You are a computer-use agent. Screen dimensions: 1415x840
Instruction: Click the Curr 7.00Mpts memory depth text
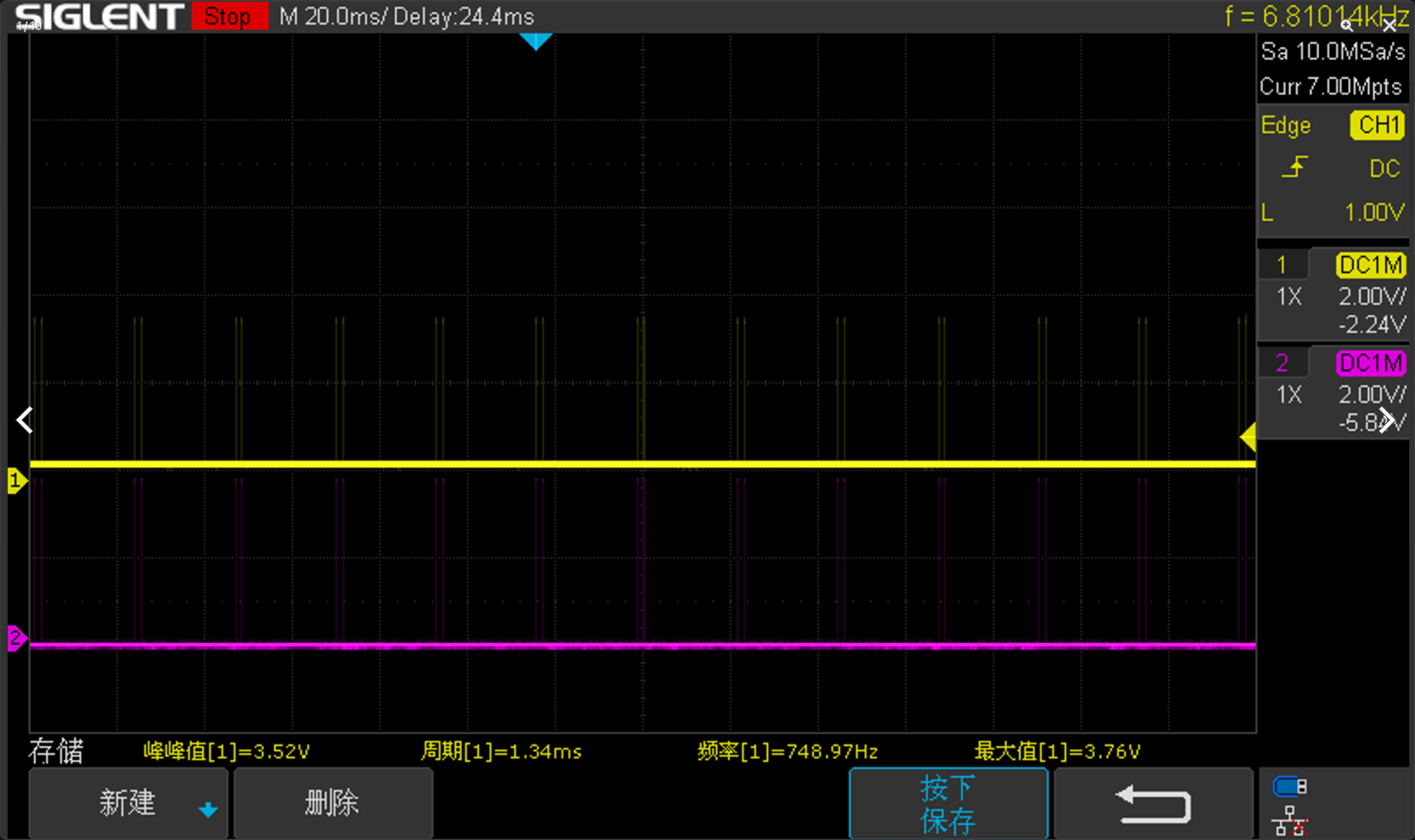pyautogui.click(x=1330, y=87)
